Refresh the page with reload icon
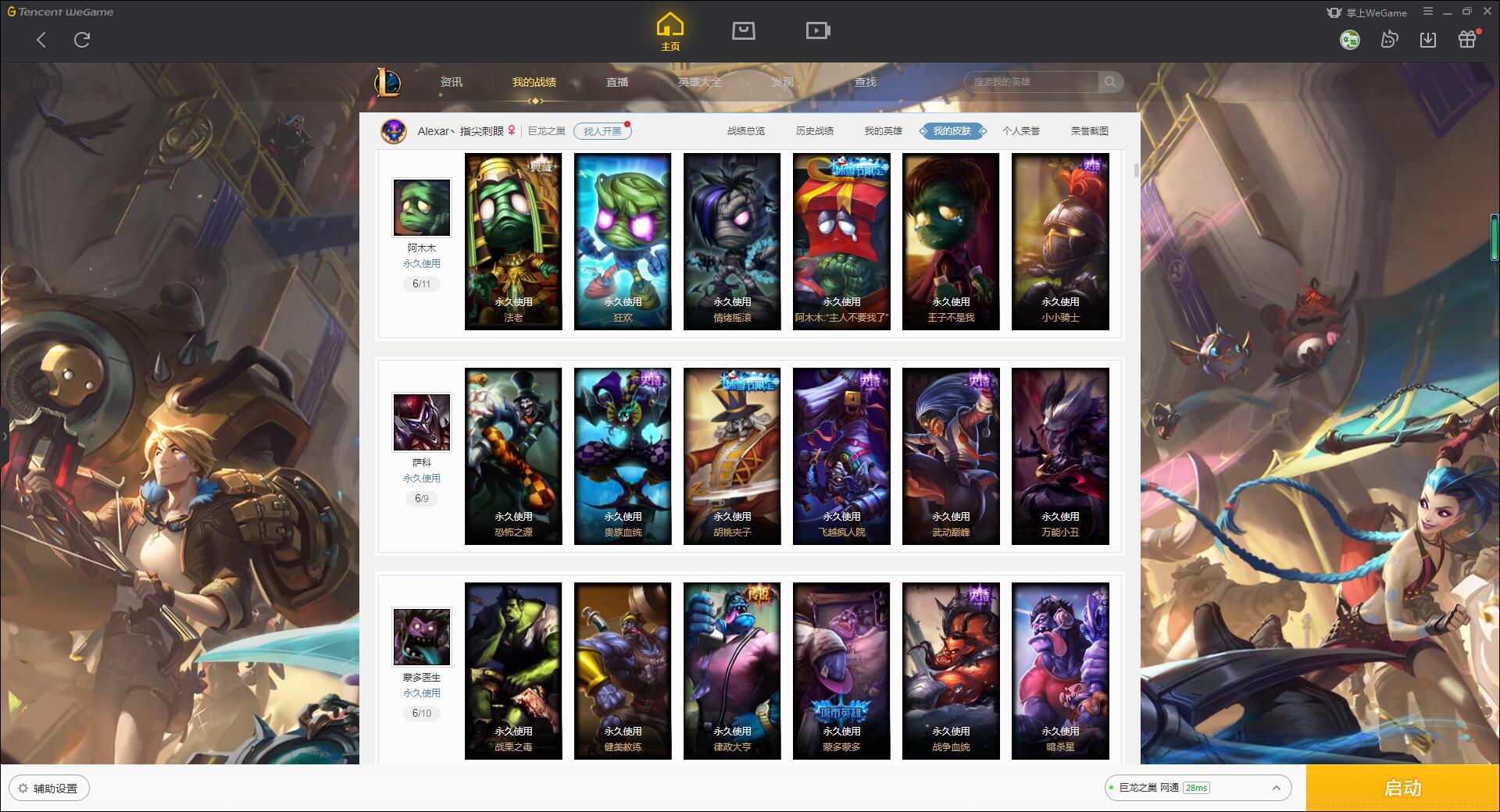The height and width of the screenshot is (812, 1500). click(x=82, y=40)
